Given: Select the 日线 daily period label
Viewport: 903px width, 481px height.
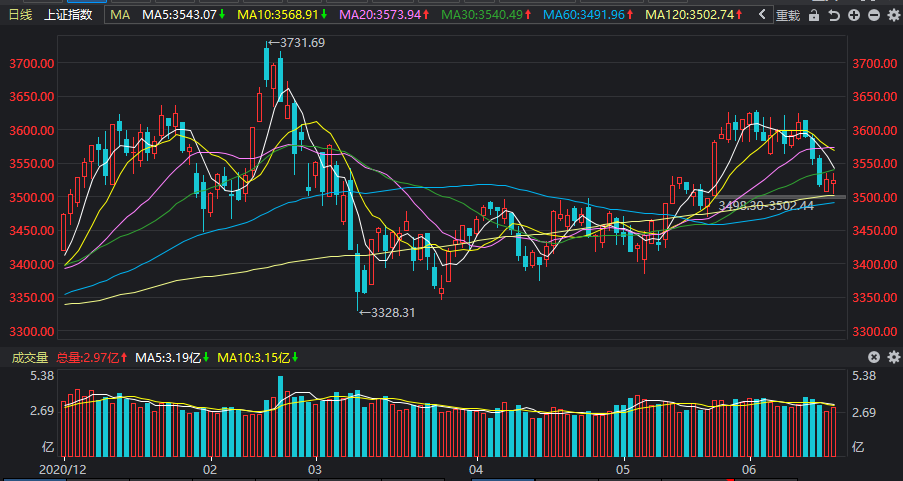Looking at the screenshot, I should click(21, 15).
